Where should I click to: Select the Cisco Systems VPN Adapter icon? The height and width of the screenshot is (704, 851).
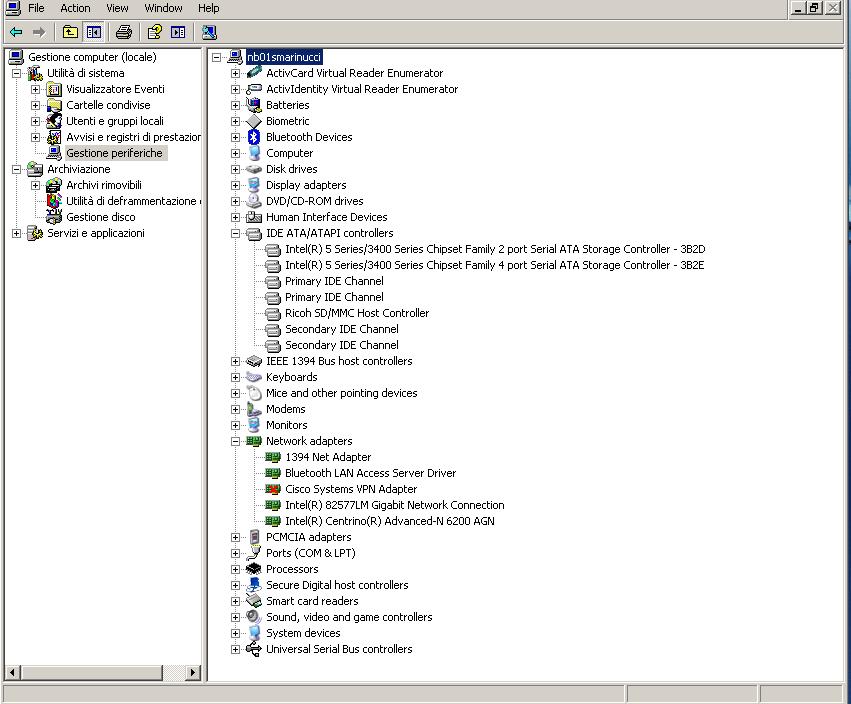point(273,489)
